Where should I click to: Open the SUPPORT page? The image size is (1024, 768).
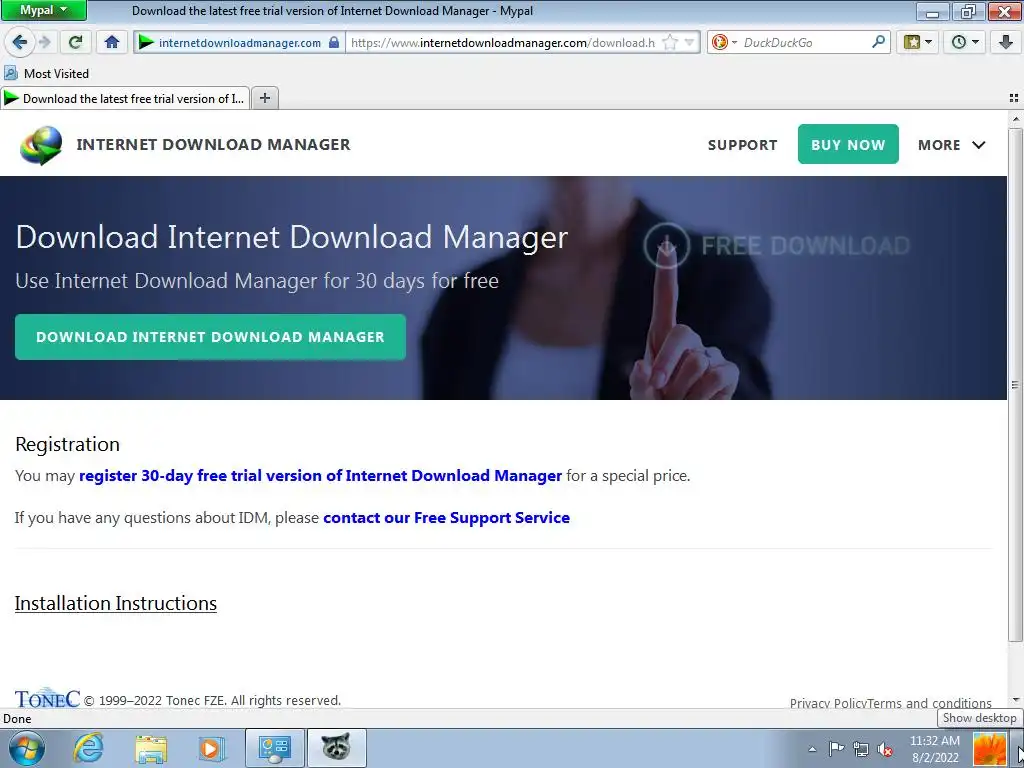click(x=743, y=145)
